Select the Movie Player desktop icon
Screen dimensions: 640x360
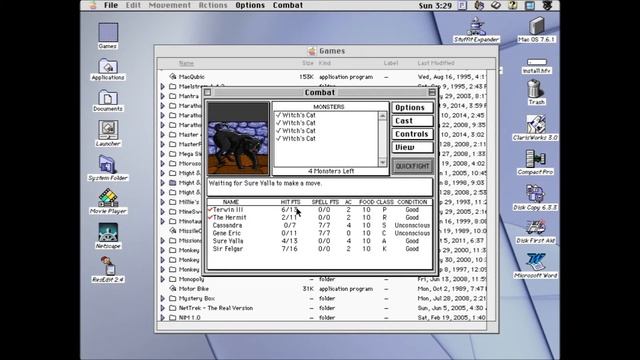tap(108, 198)
